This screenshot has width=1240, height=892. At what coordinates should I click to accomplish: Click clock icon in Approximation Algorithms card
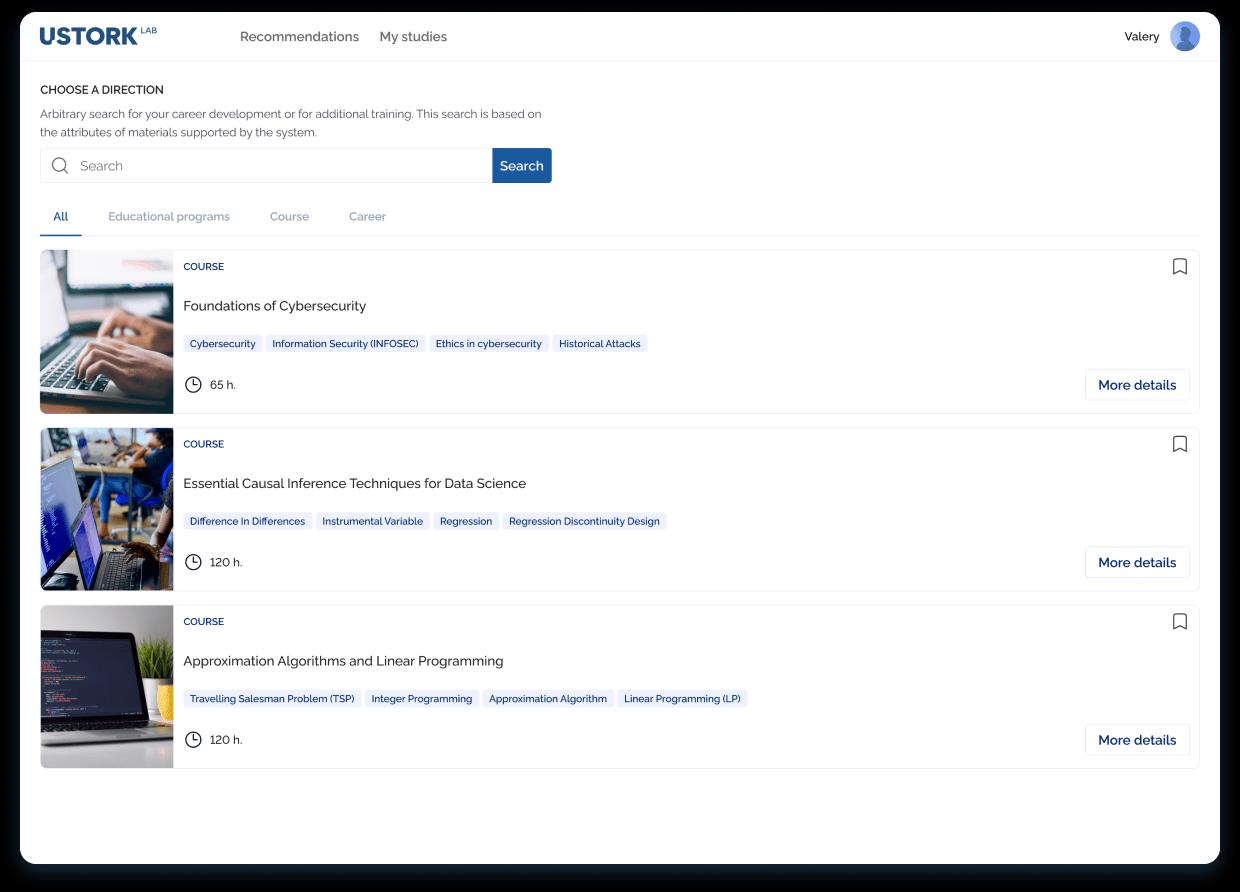[x=193, y=740]
